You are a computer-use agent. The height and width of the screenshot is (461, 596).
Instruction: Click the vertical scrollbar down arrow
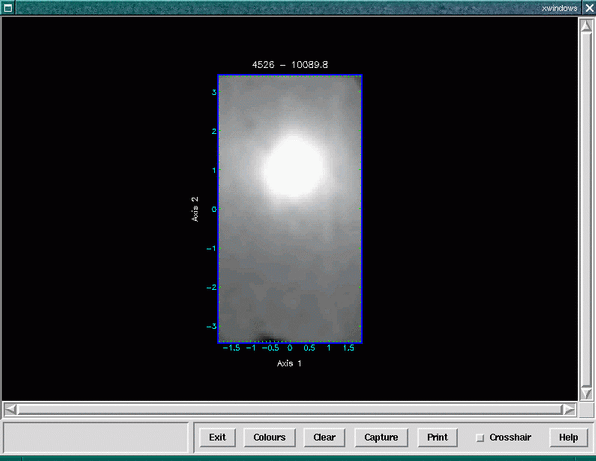pos(586,393)
